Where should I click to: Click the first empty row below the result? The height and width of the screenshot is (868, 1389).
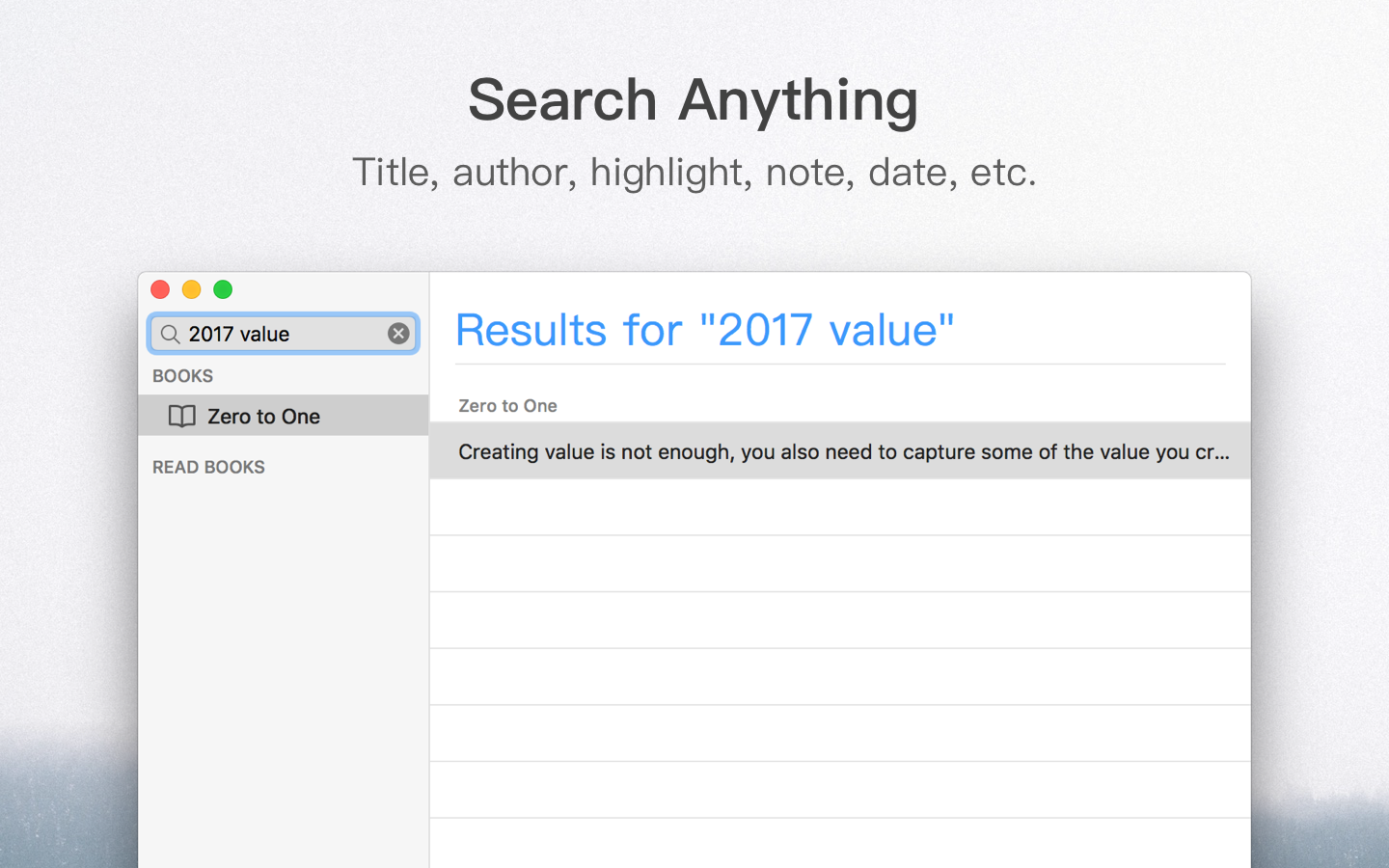tap(839, 507)
